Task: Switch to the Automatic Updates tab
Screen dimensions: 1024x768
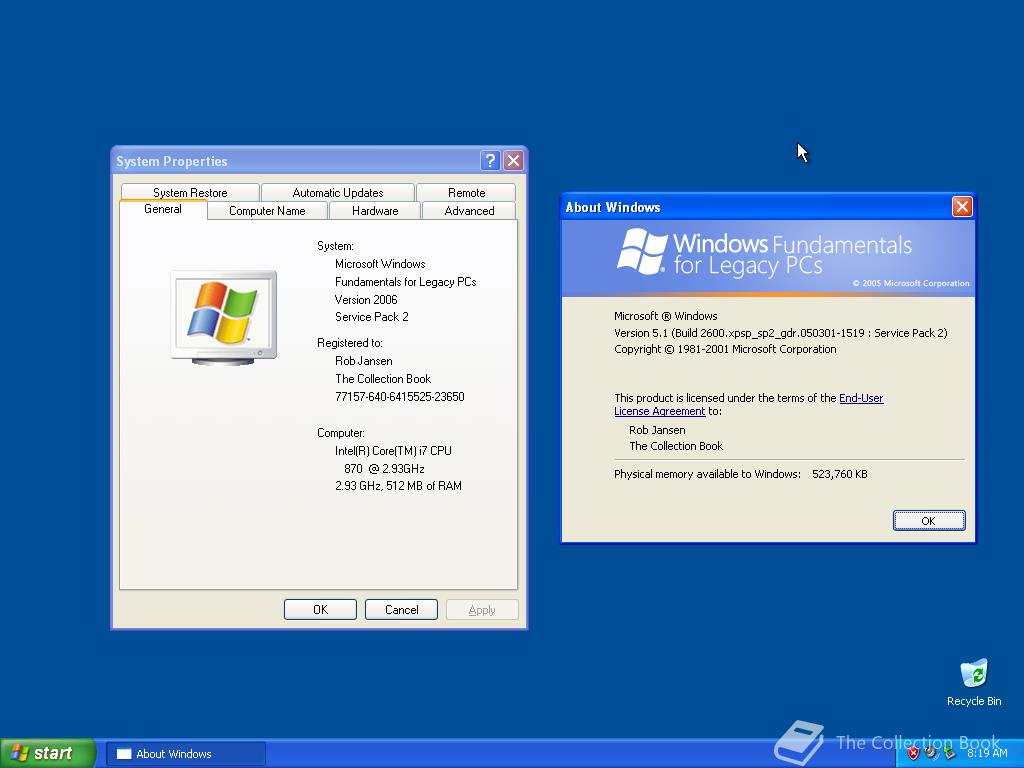Action: click(338, 193)
